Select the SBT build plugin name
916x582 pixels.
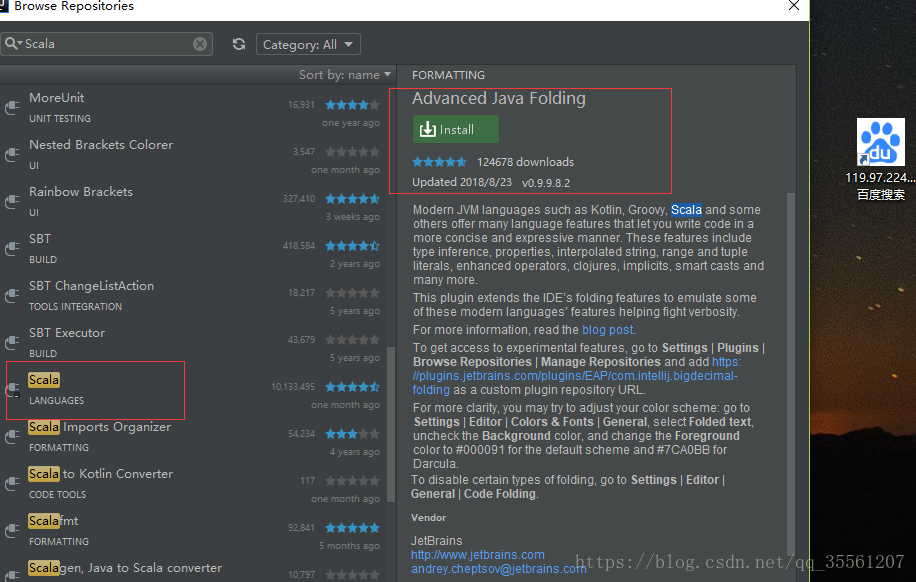click(x=40, y=238)
